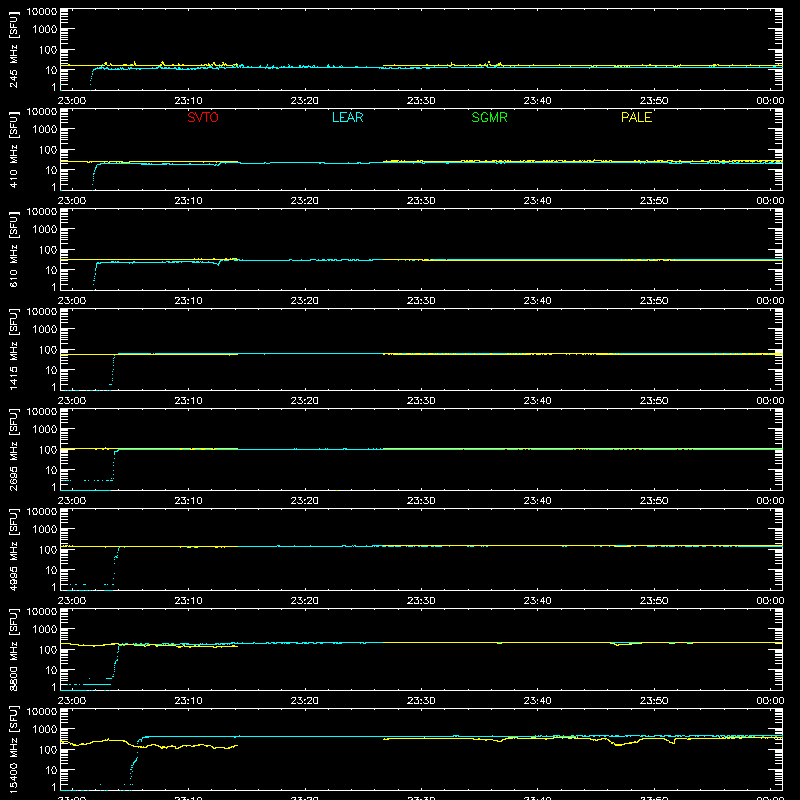Image resolution: width=800 pixels, height=800 pixels.
Task: Click the 23:50 tick under the 610 MHz plot
Action: coord(654,301)
